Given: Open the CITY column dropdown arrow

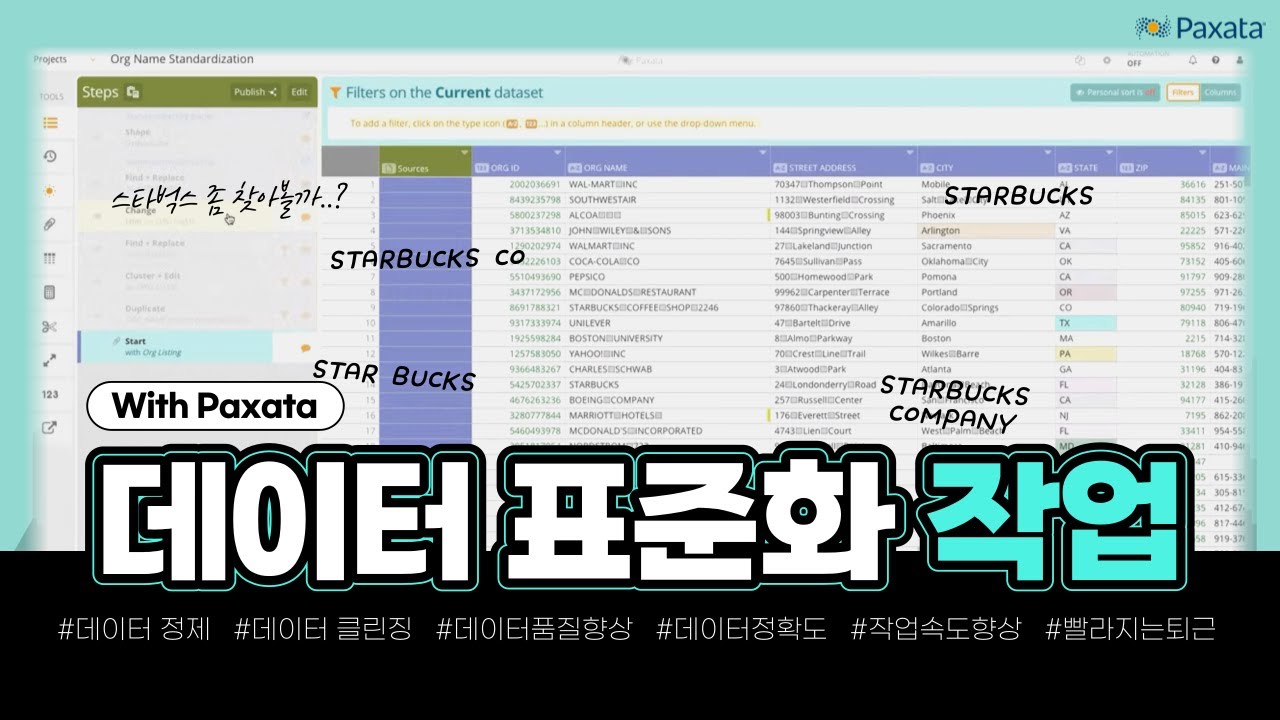Looking at the screenshot, I should coord(1048,153).
